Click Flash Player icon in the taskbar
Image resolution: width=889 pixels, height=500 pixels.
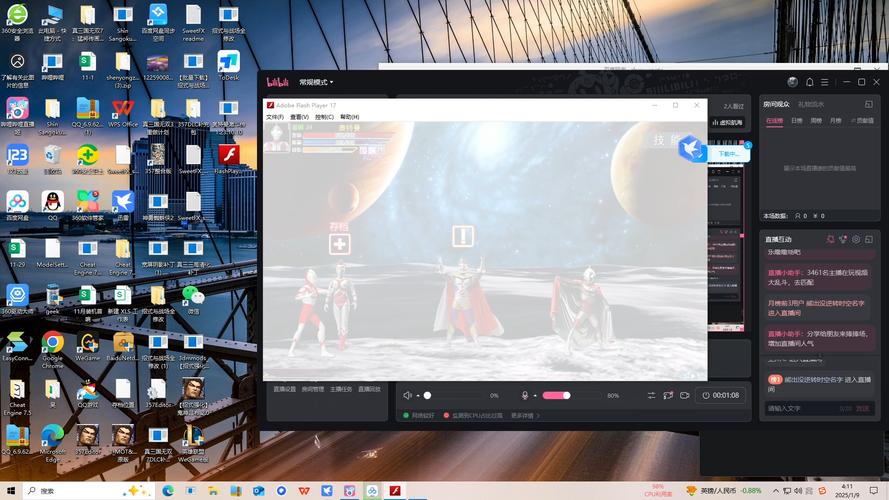click(x=395, y=490)
